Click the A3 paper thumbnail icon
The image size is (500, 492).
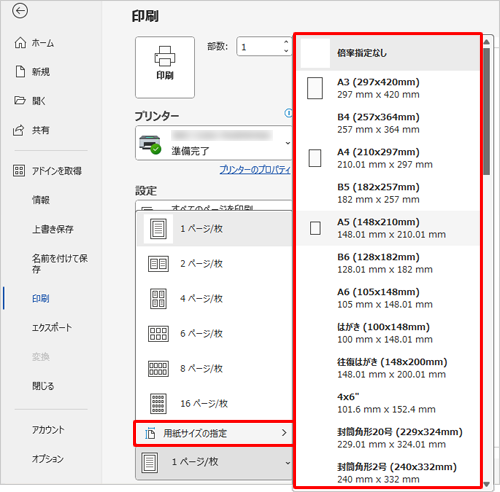[x=315, y=88]
